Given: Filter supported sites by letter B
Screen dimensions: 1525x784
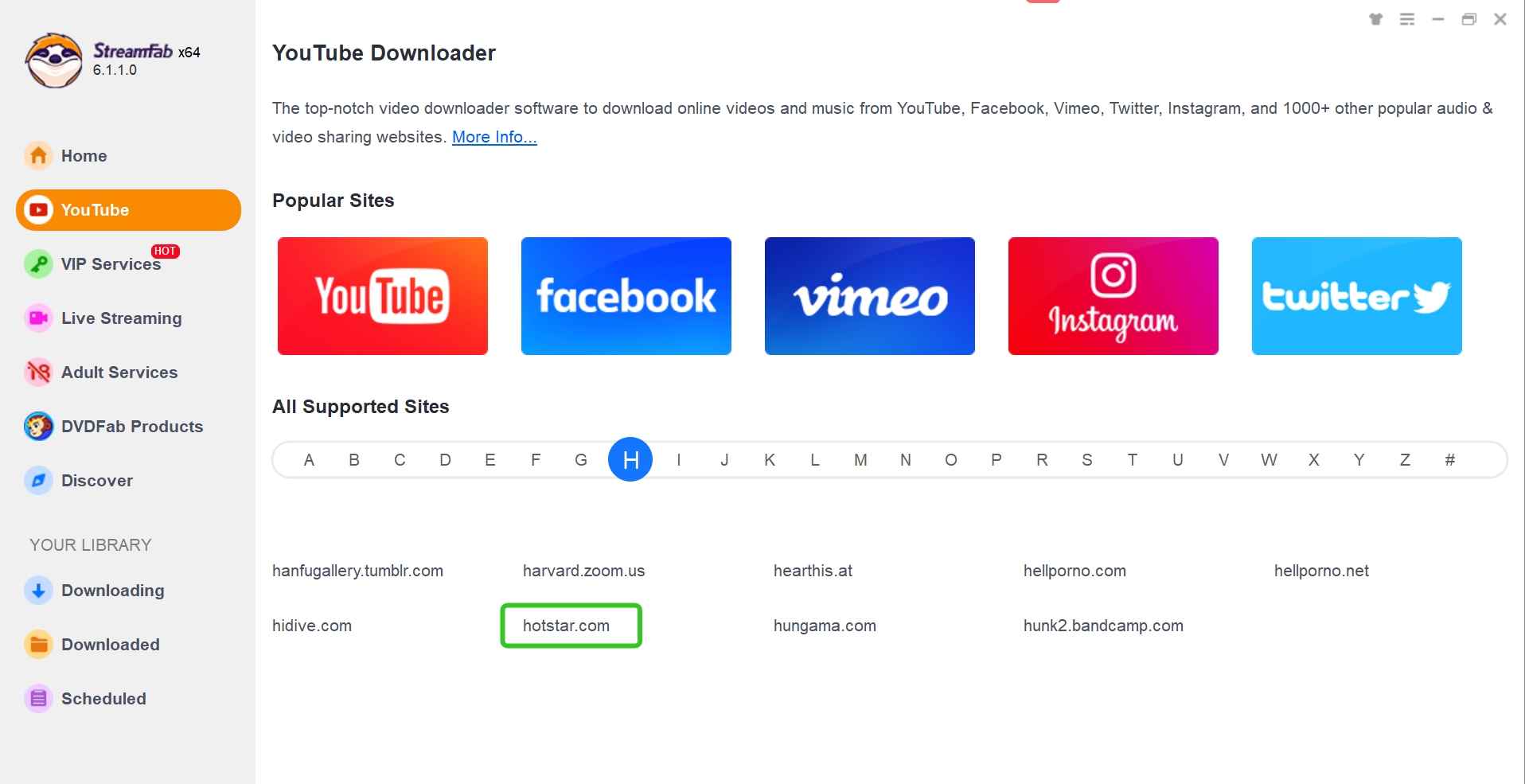Looking at the screenshot, I should pyautogui.click(x=354, y=460).
